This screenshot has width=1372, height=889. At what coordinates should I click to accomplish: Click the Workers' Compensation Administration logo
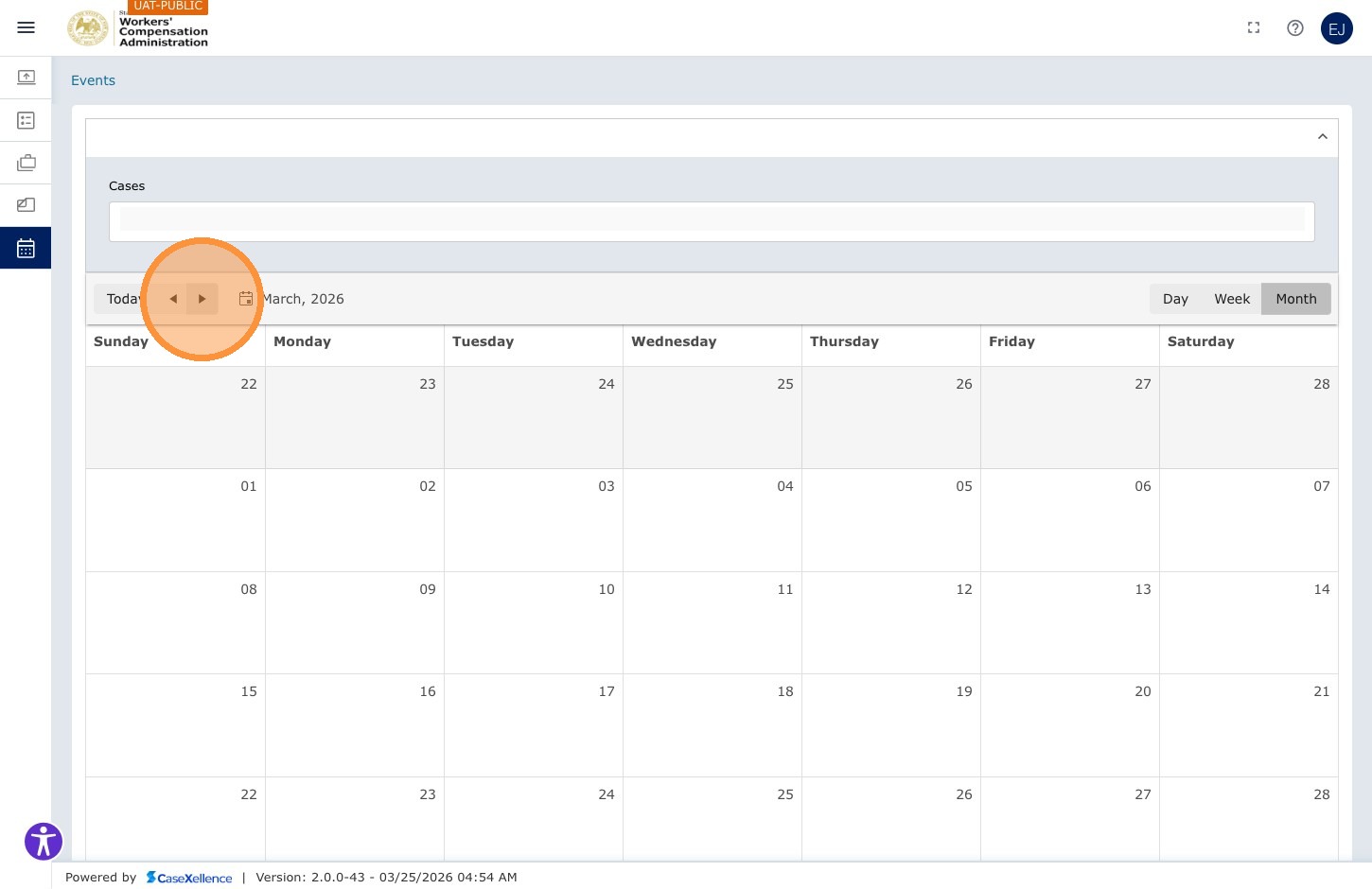[137, 28]
